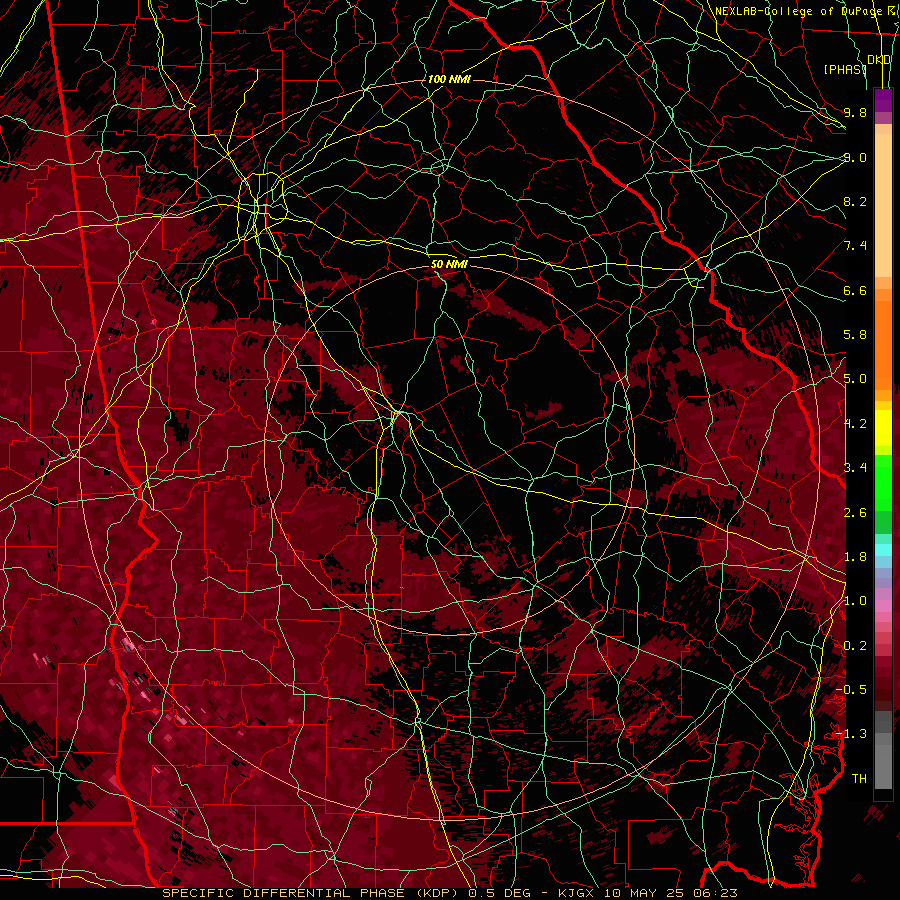Pick the yellow legend color band
900x900 pixels.
coord(883,427)
